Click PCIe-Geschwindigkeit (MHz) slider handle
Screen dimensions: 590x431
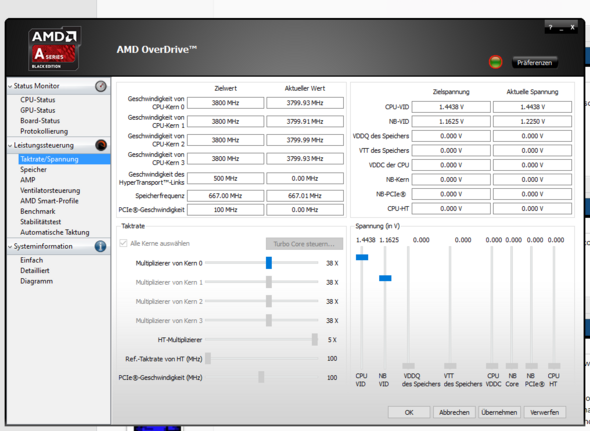tap(261, 377)
